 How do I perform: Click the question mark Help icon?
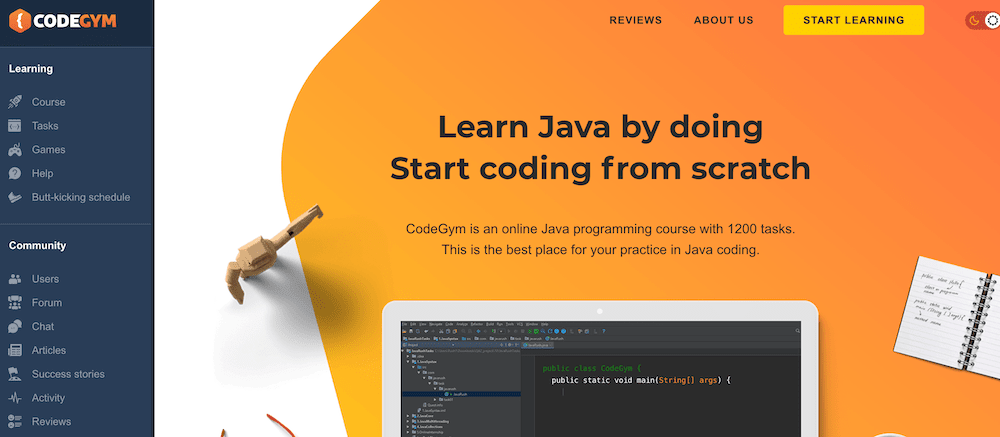coord(15,174)
